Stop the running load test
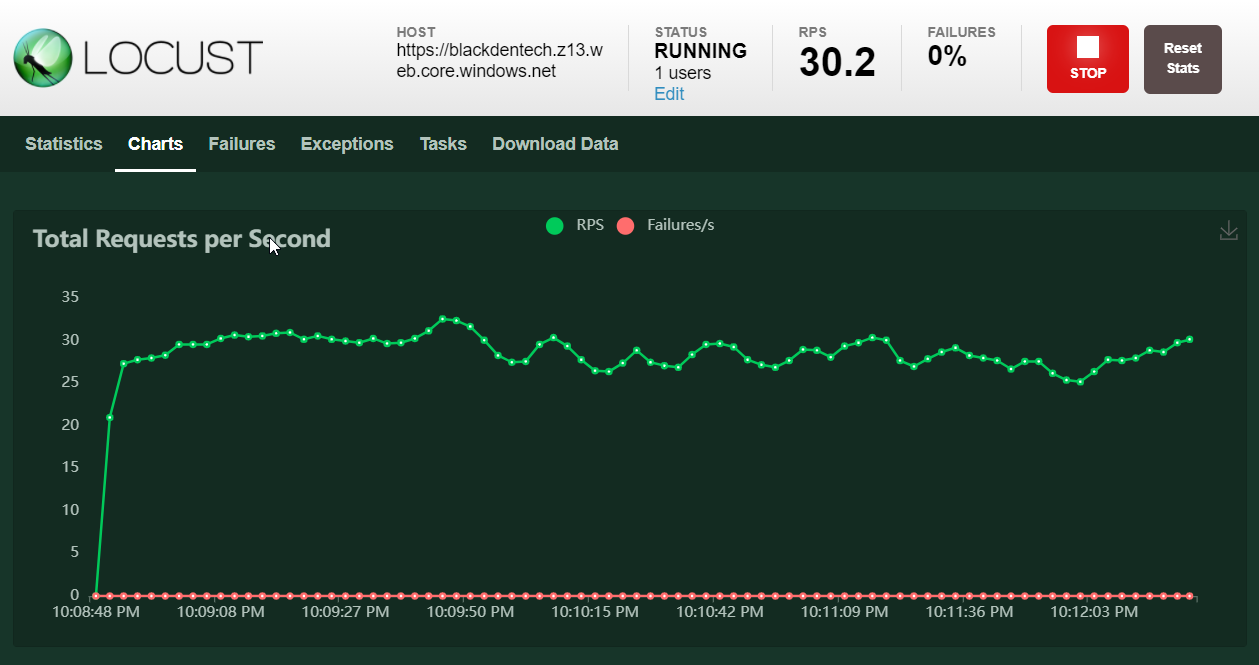Screen dimensions: 1259x665 click(1088, 59)
